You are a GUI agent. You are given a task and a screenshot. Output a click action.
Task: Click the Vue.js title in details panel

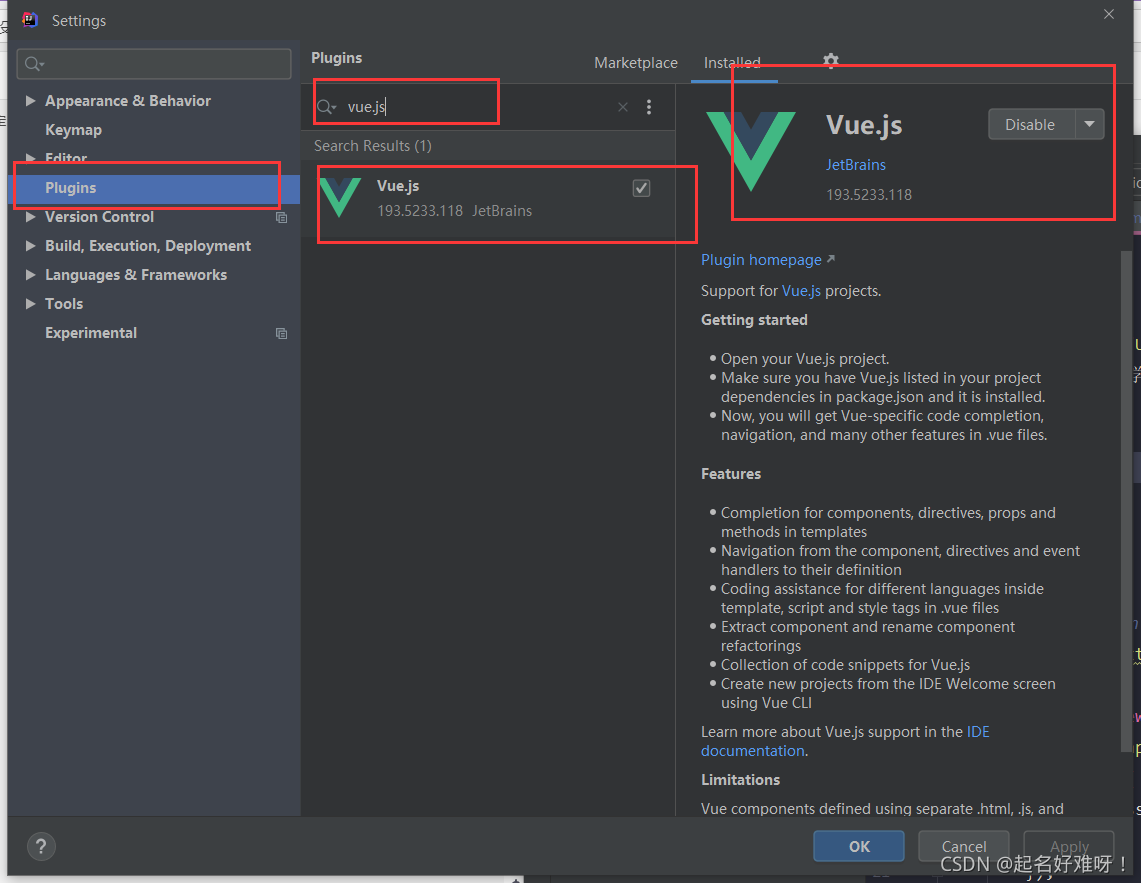[864, 125]
